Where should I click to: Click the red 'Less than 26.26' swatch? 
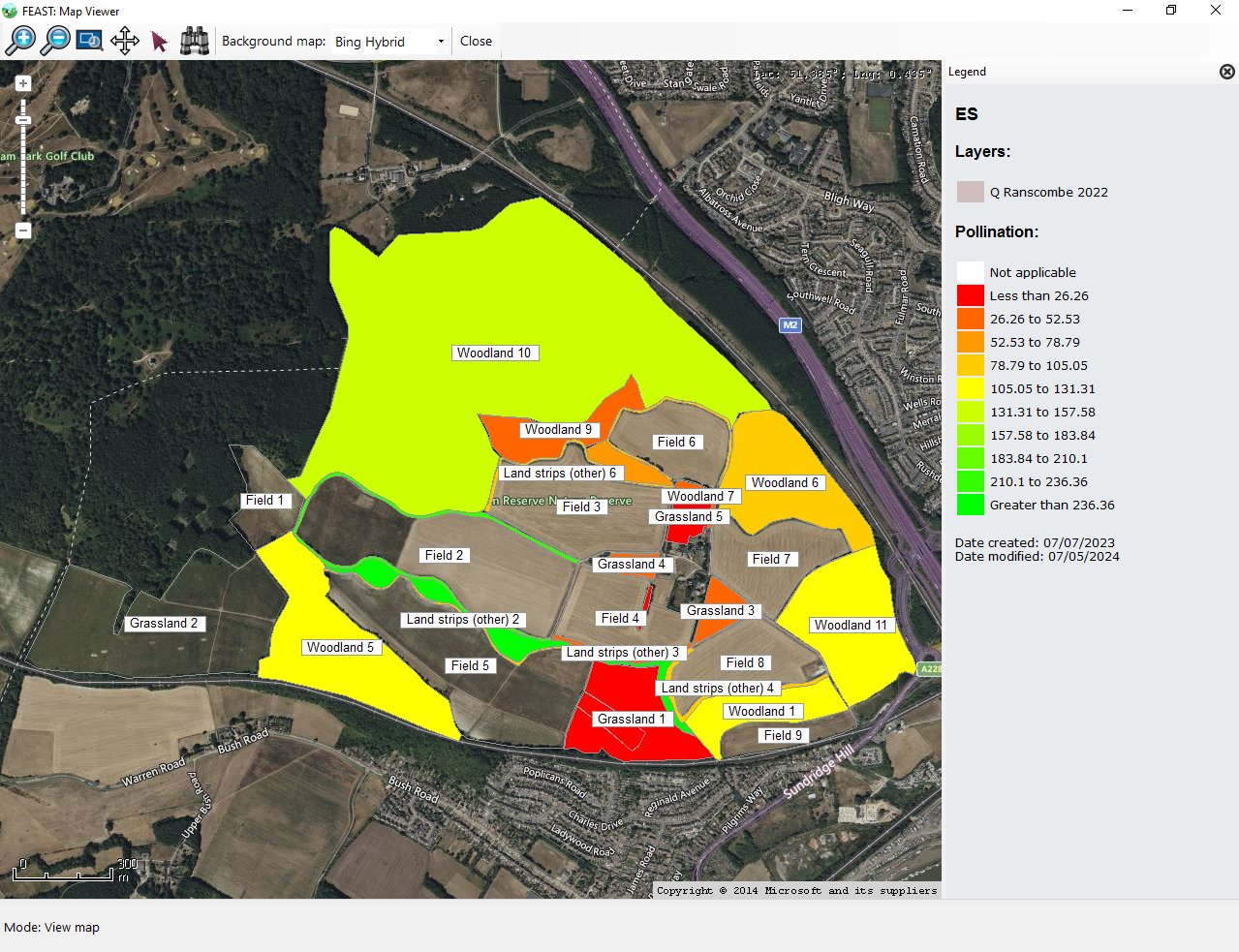970,295
